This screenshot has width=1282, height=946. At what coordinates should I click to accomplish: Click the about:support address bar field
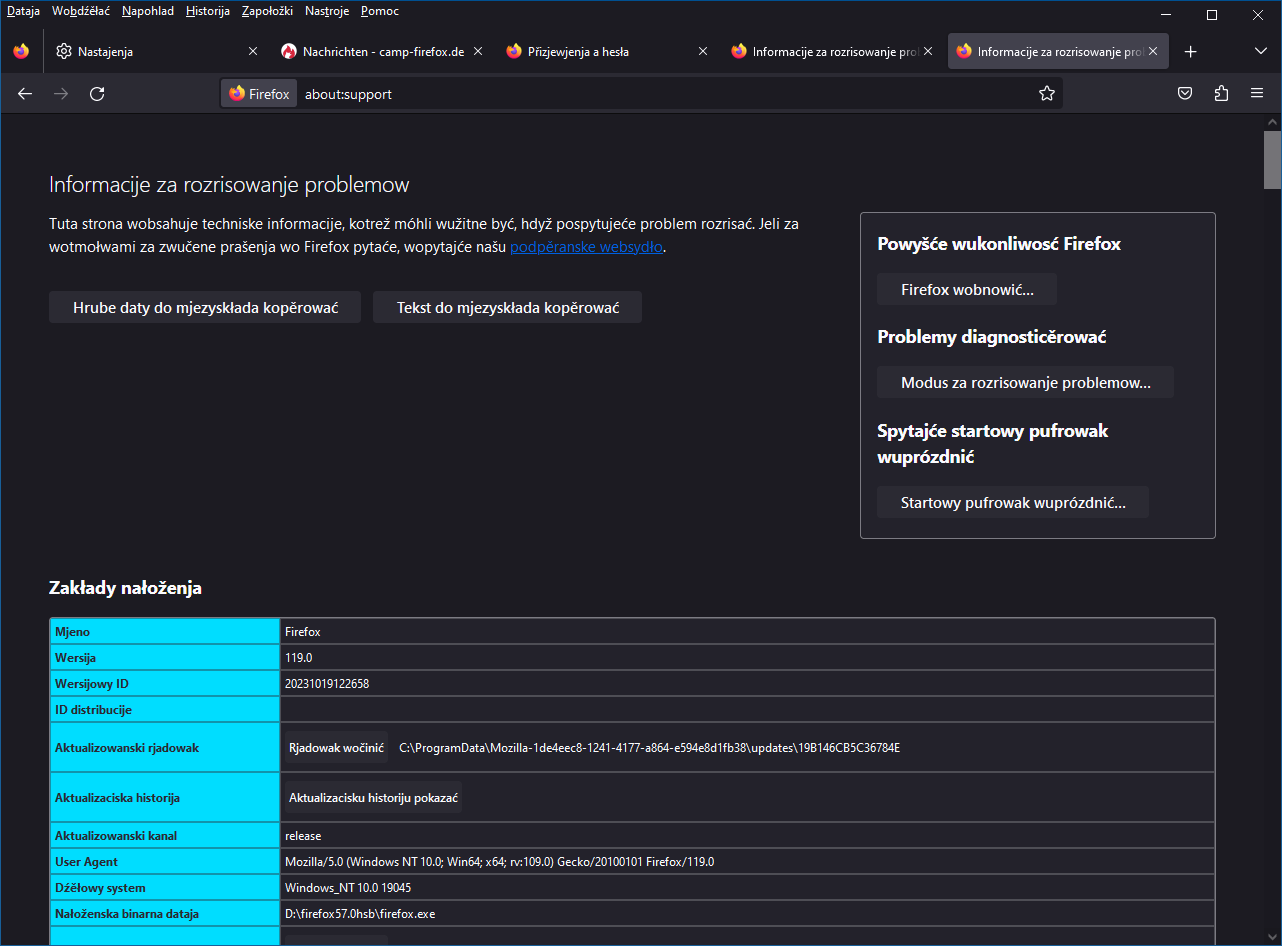coord(660,94)
